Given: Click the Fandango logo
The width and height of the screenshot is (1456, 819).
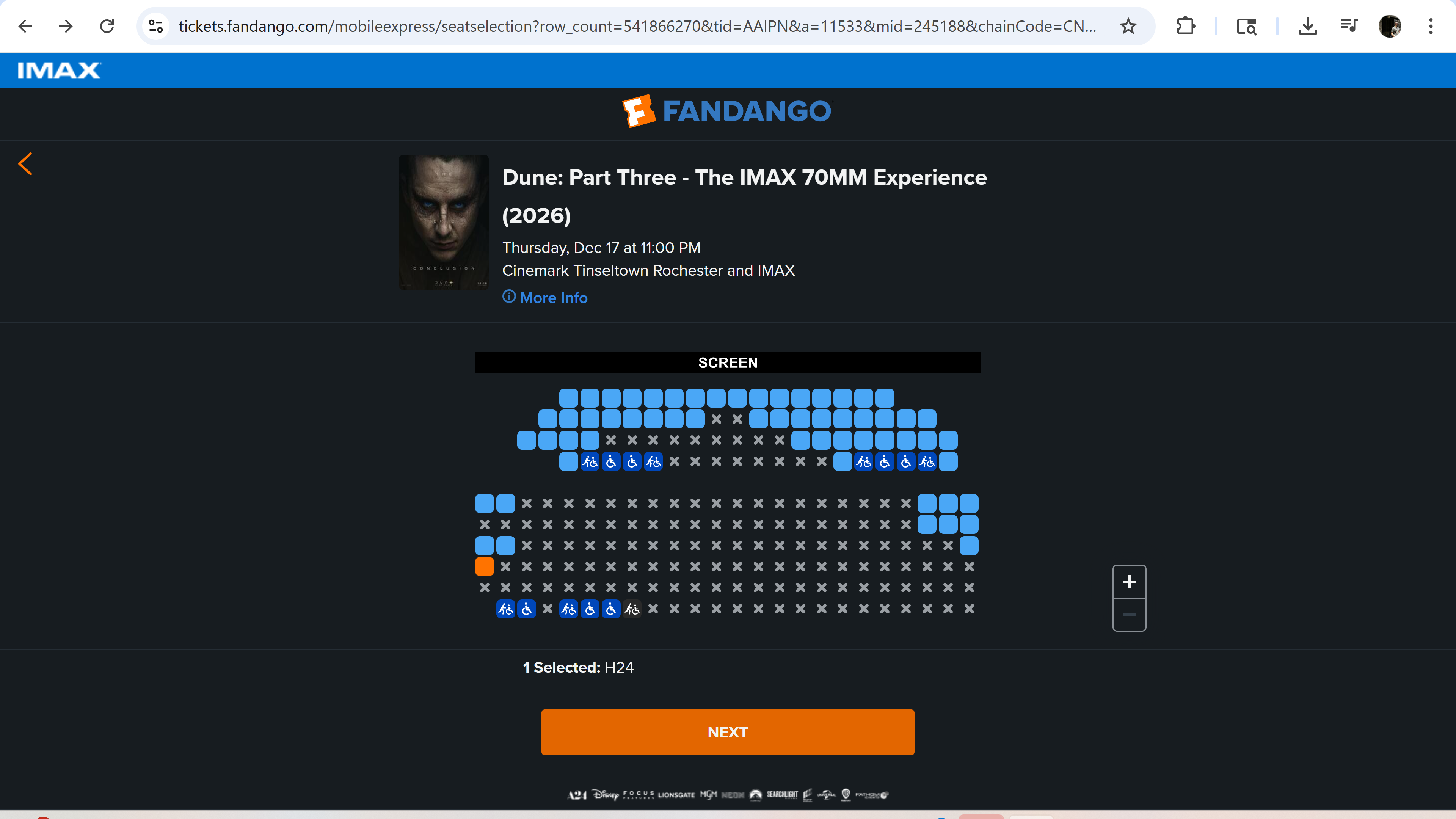Looking at the screenshot, I should (x=727, y=111).
